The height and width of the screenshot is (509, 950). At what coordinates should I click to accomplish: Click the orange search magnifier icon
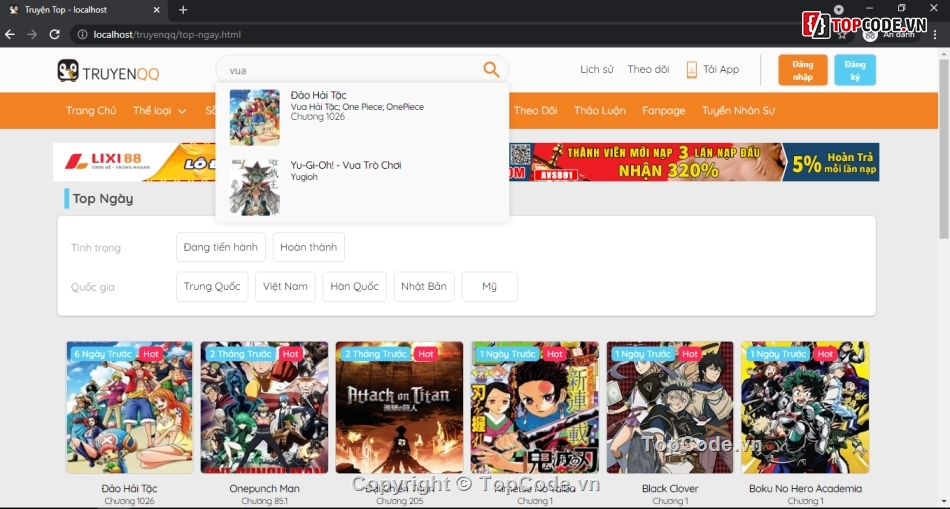pyautogui.click(x=491, y=69)
